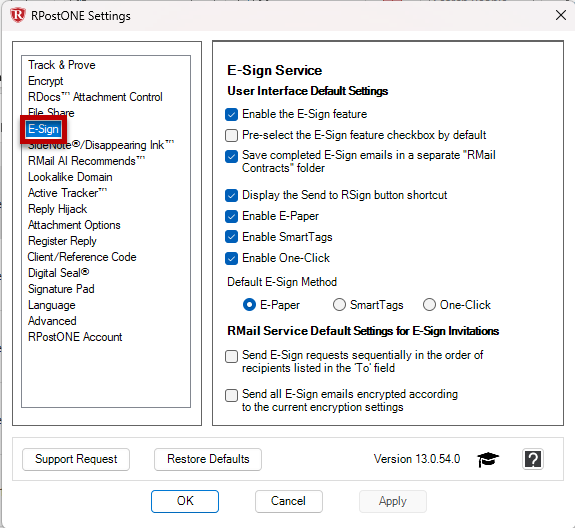Screen dimensions: 575x528
Task: Open Language settings
Action: [x=52, y=305]
